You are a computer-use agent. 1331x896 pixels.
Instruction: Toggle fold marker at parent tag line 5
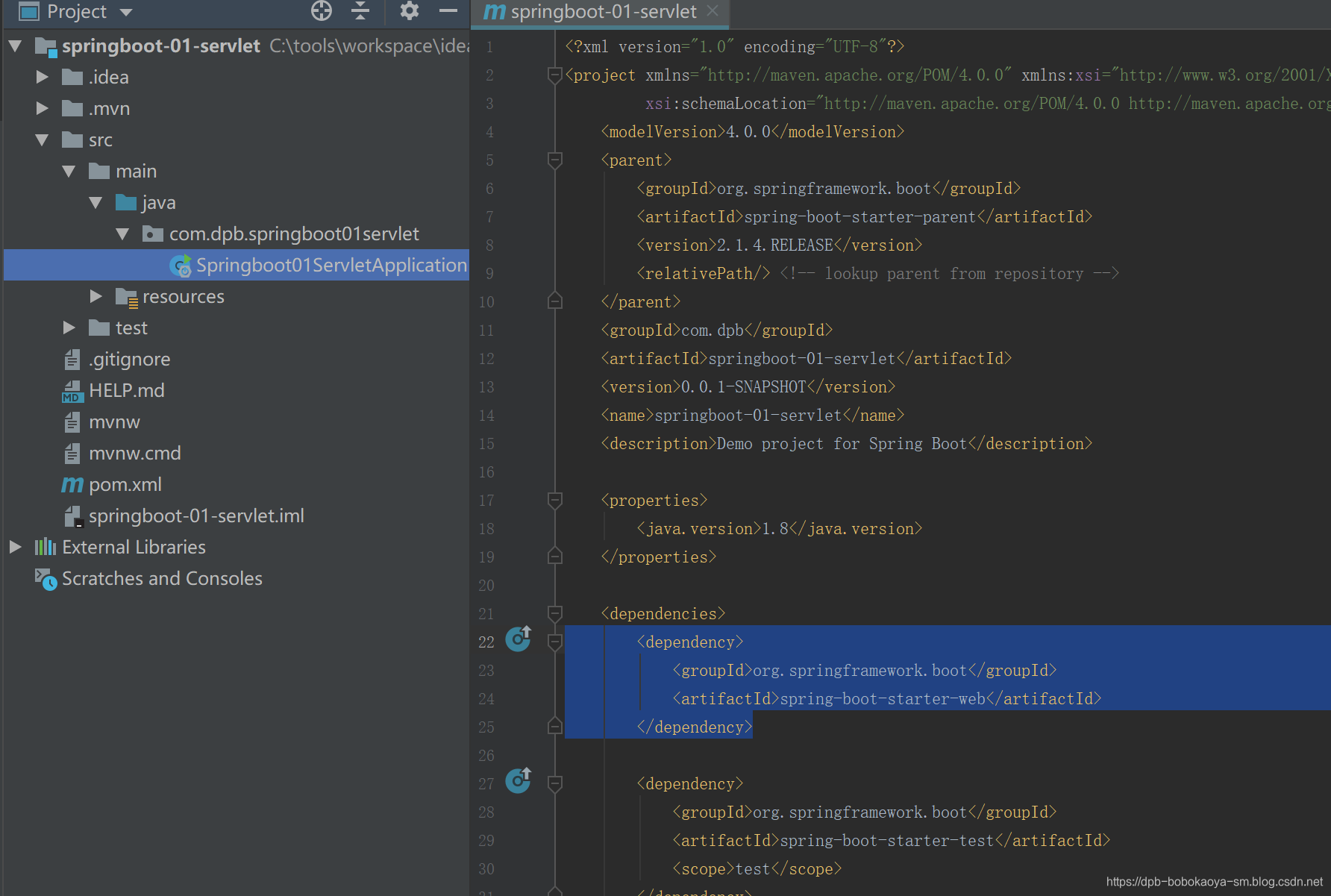[554, 160]
